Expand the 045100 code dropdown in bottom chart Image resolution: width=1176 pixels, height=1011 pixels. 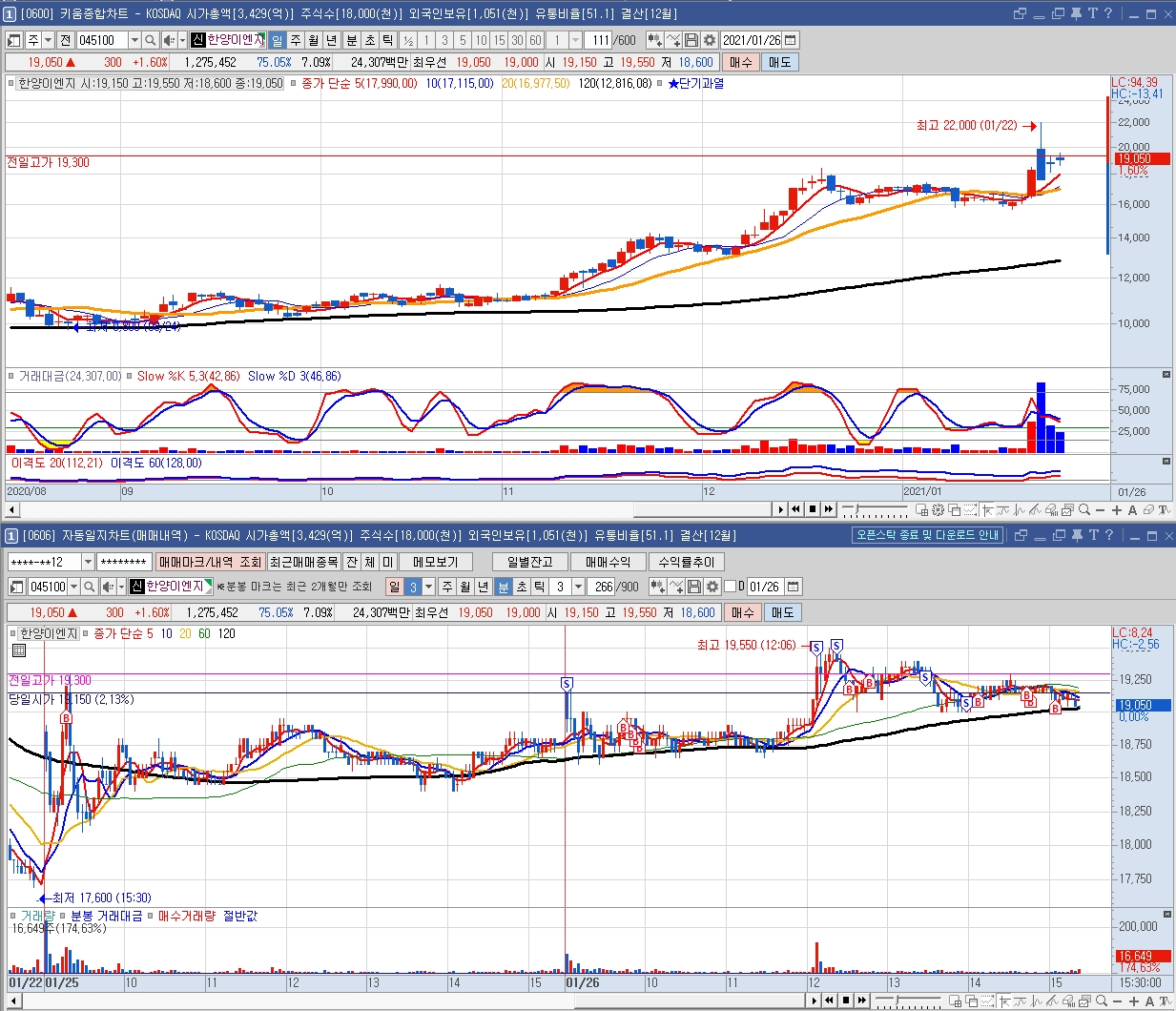point(73,587)
